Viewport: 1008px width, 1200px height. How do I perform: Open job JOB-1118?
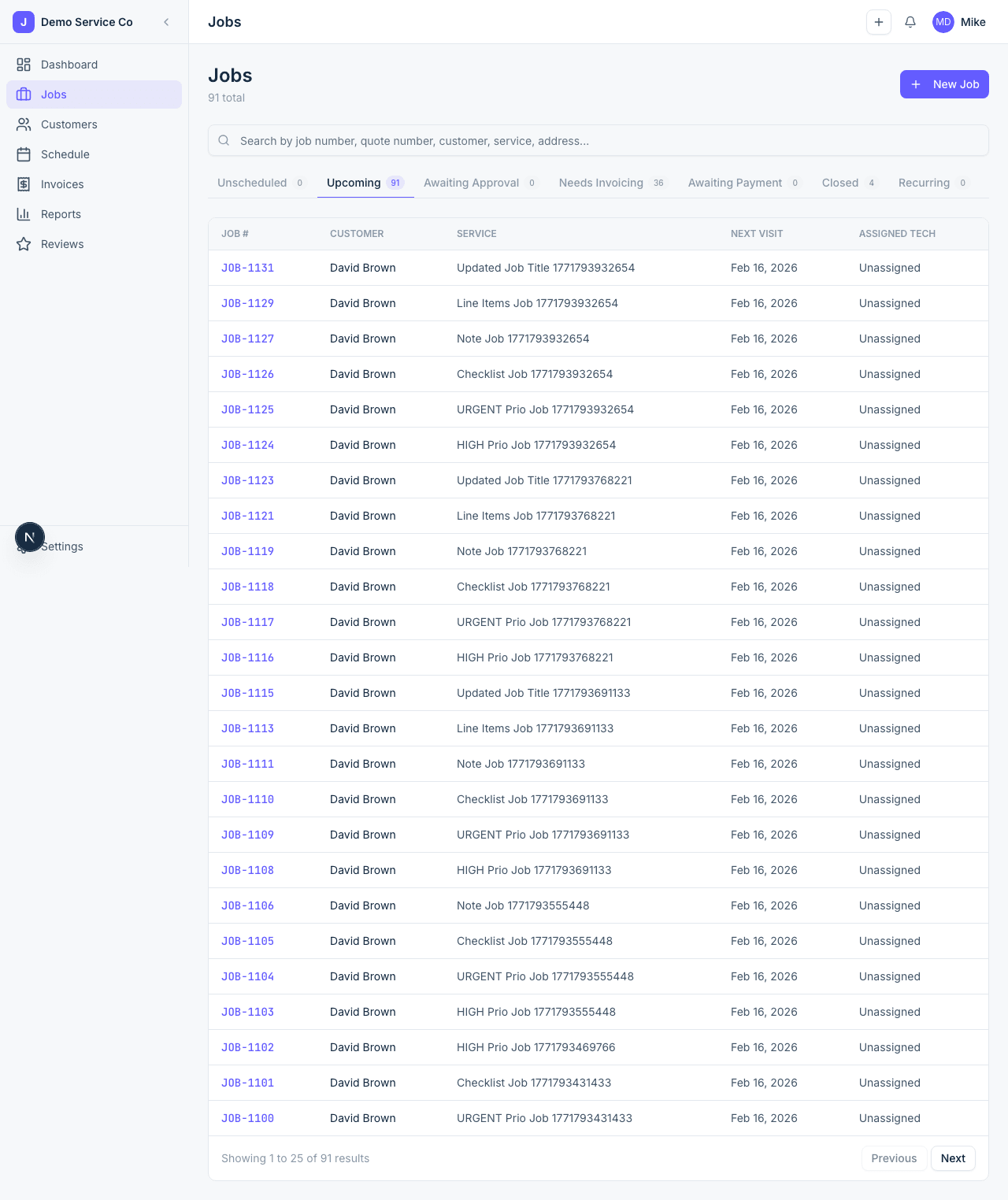coord(247,587)
